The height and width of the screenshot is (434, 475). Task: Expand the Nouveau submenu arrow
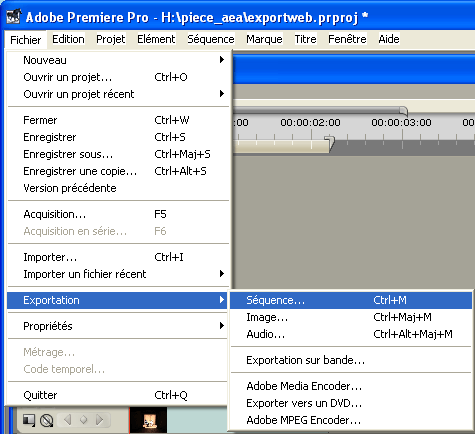click(x=222, y=60)
